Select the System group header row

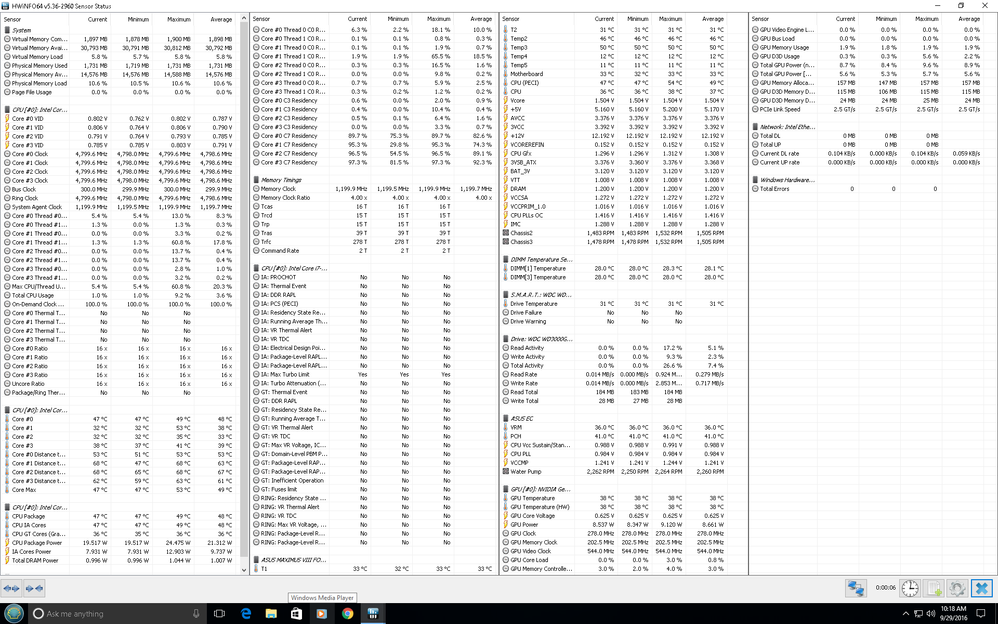click(x=120, y=30)
